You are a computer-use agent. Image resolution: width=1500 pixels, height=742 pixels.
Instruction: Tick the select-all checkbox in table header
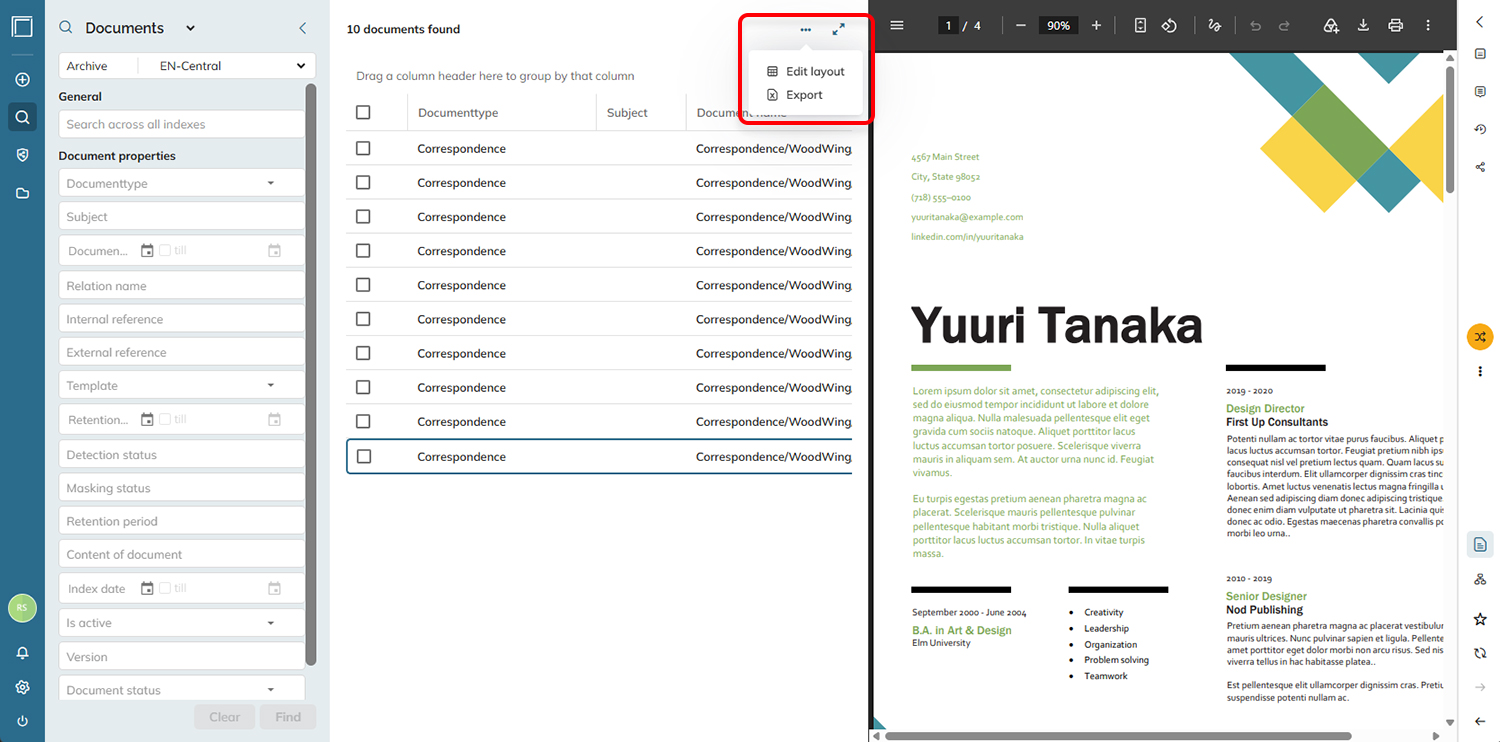pos(363,113)
